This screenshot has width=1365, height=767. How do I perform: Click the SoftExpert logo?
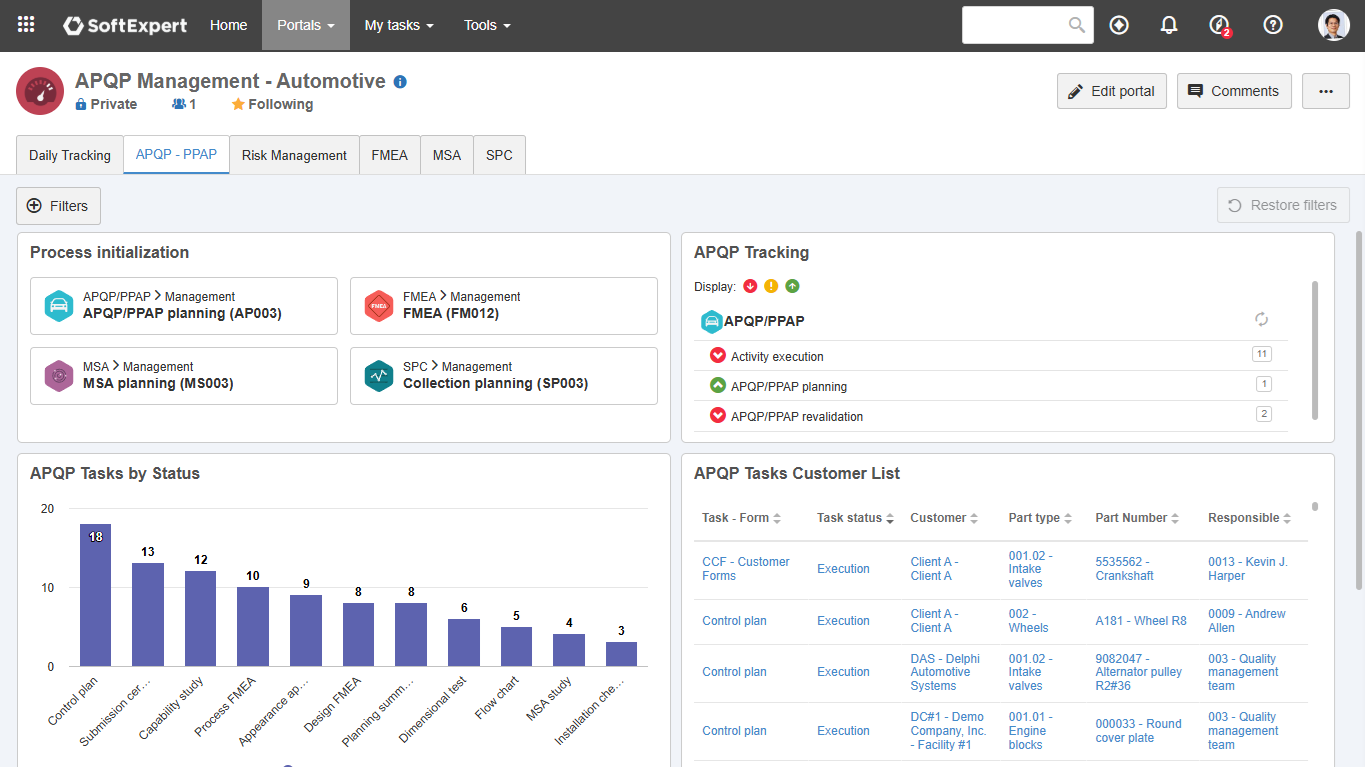tap(125, 25)
